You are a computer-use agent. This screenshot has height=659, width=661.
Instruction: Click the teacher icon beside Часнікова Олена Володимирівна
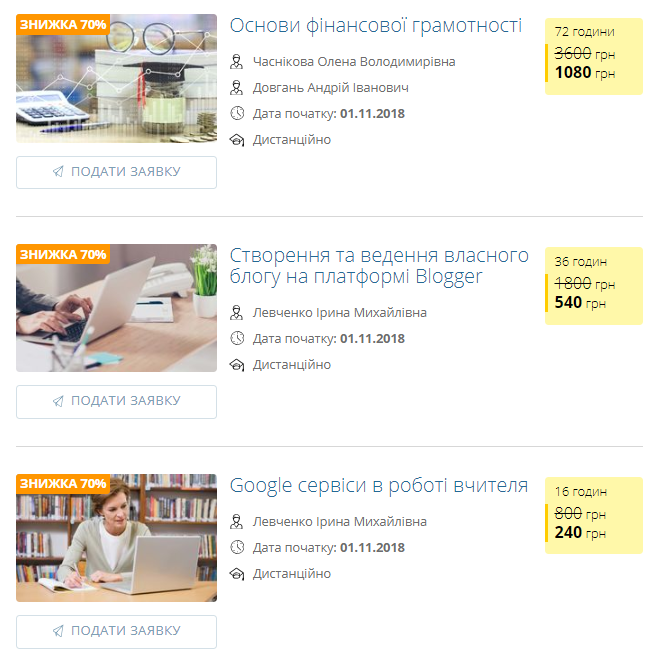point(236,62)
